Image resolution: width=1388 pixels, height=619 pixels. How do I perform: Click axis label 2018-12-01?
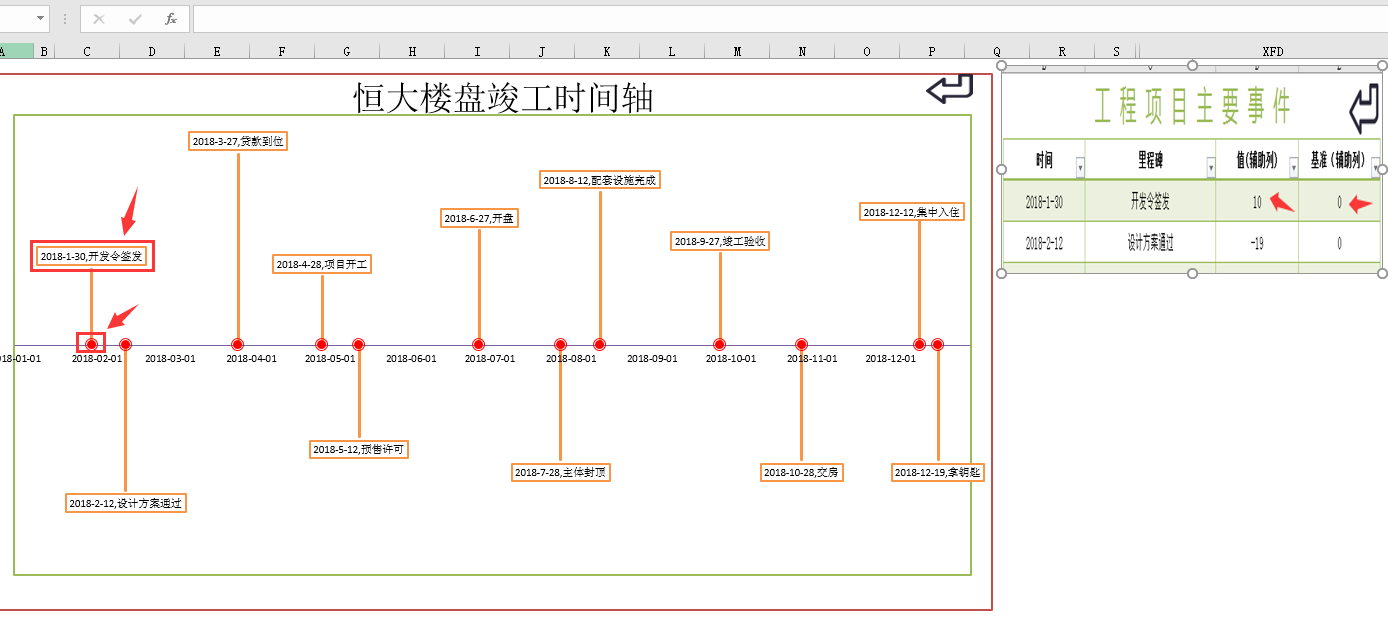click(x=890, y=359)
